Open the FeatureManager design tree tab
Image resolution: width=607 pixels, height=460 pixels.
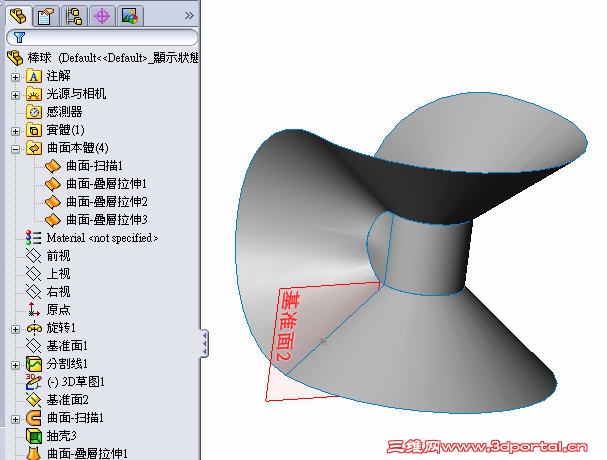tap(18, 16)
